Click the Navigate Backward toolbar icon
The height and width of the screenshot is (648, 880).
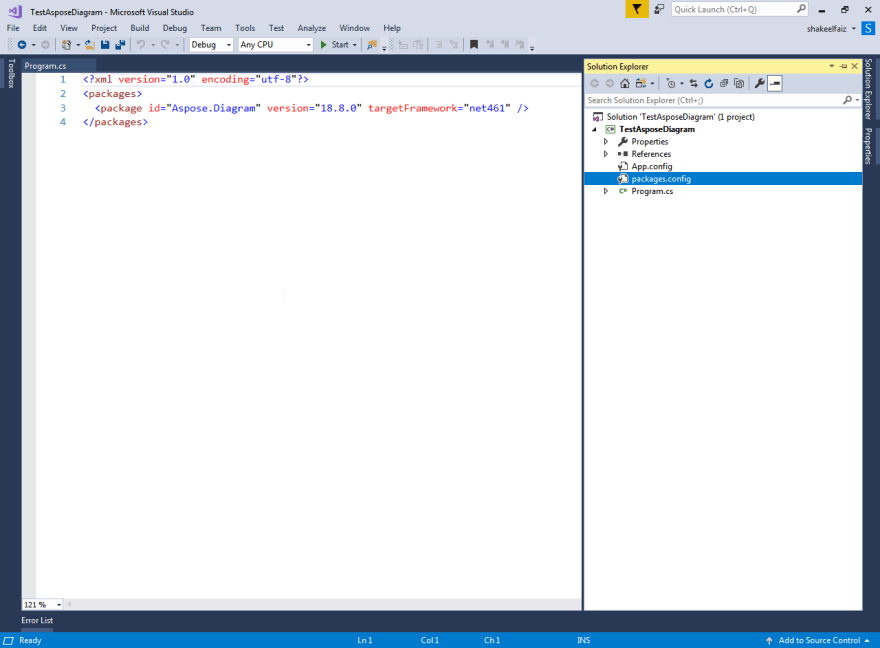pyautogui.click(x=22, y=44)
